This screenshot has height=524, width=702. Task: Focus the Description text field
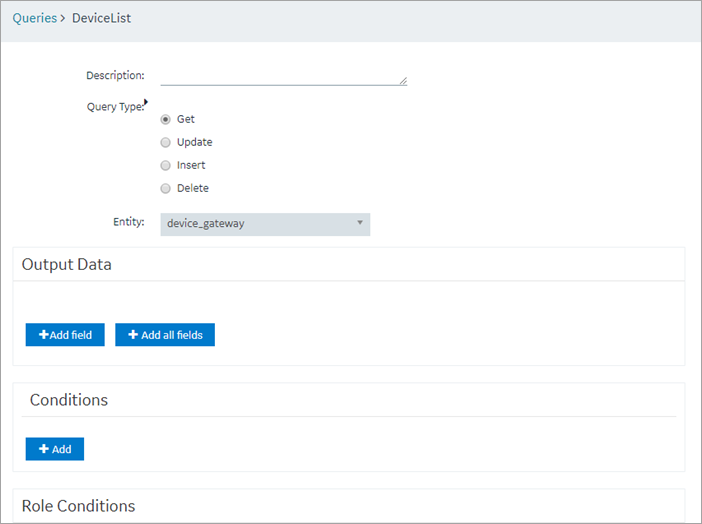284,77
